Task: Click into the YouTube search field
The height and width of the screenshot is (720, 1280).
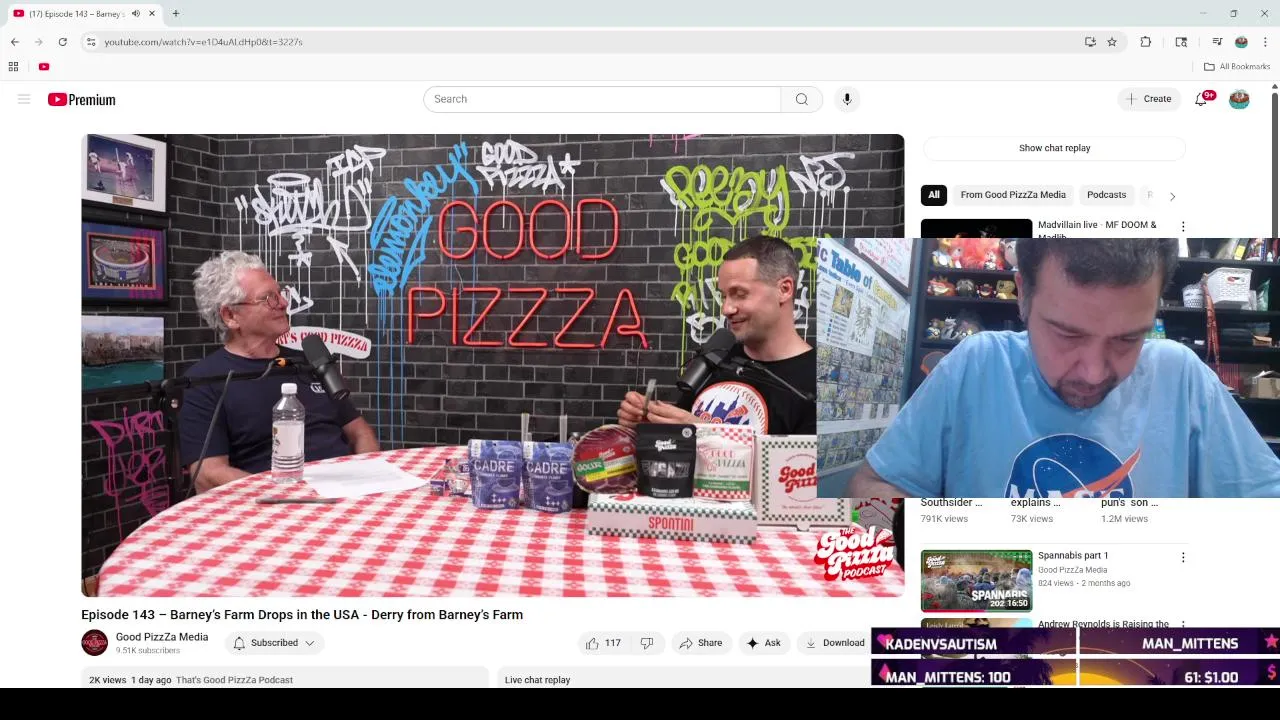Action: pos(602,99)
